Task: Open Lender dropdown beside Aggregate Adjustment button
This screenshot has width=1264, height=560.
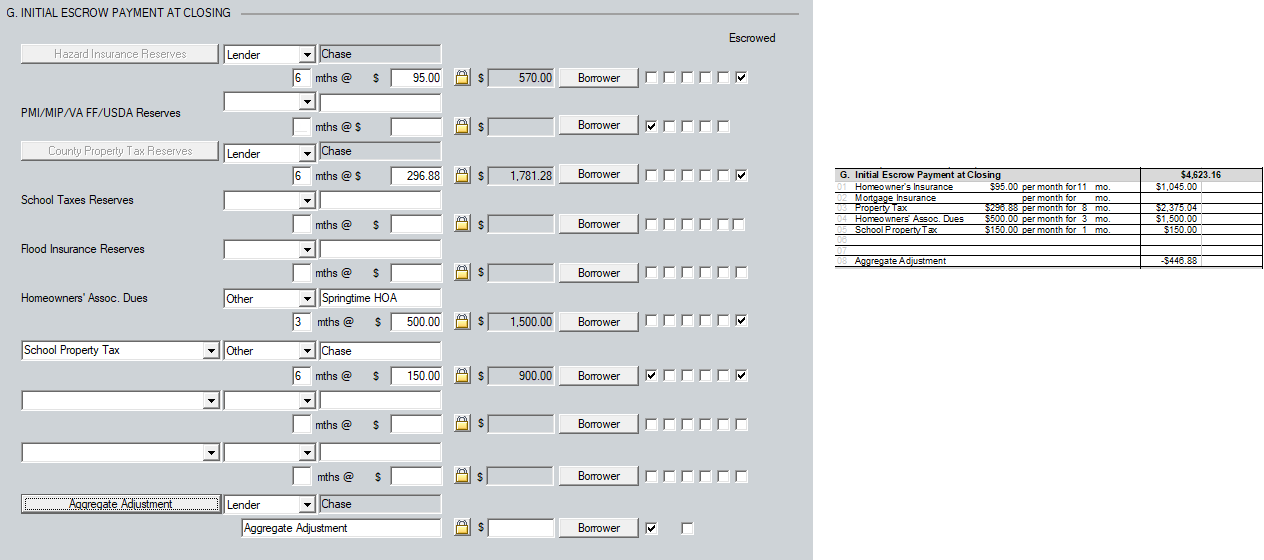Action: coord(306,505)
